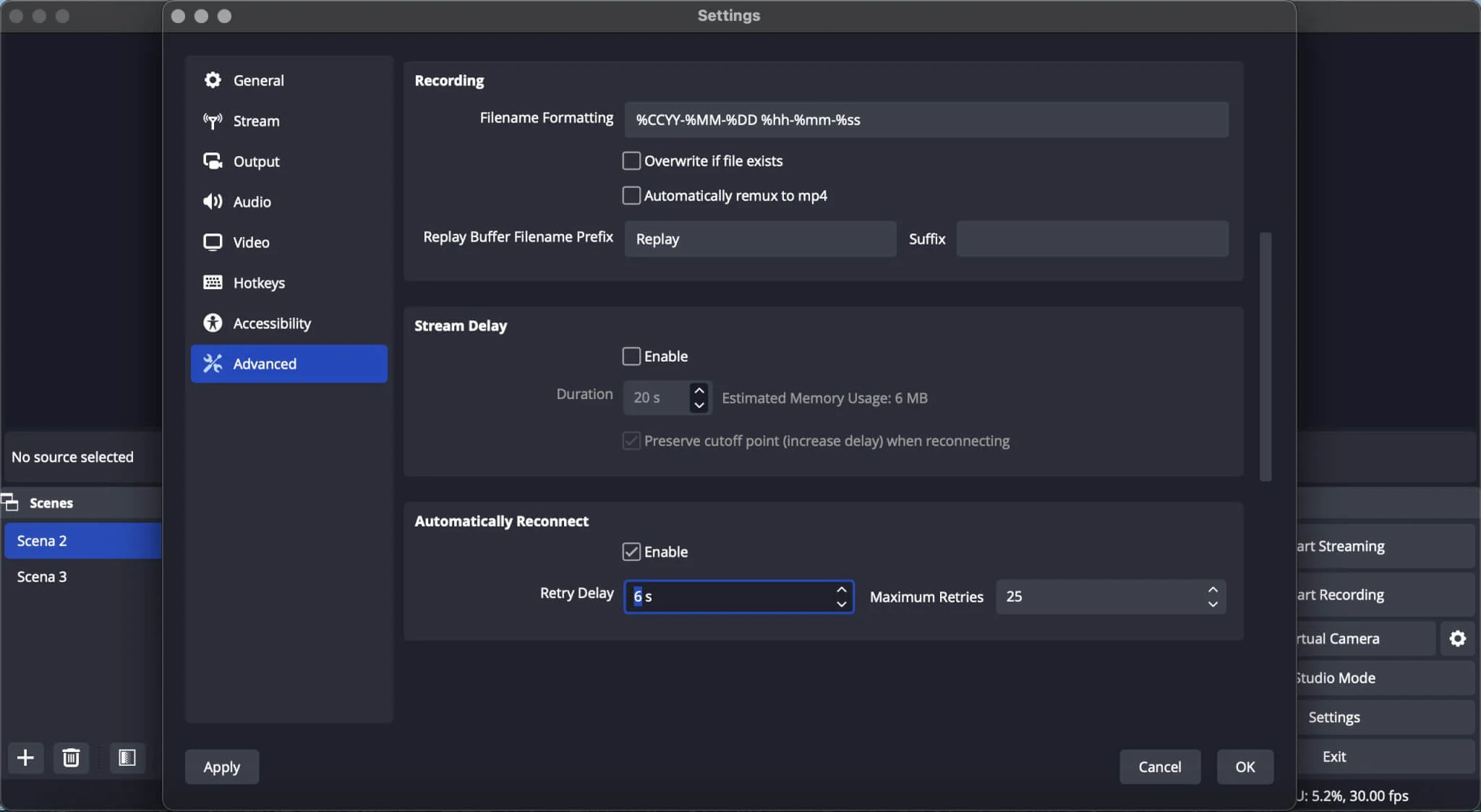This screenshot has height=812, width=1481.
Task: Apply the current settings
Action: coord(221,766)
